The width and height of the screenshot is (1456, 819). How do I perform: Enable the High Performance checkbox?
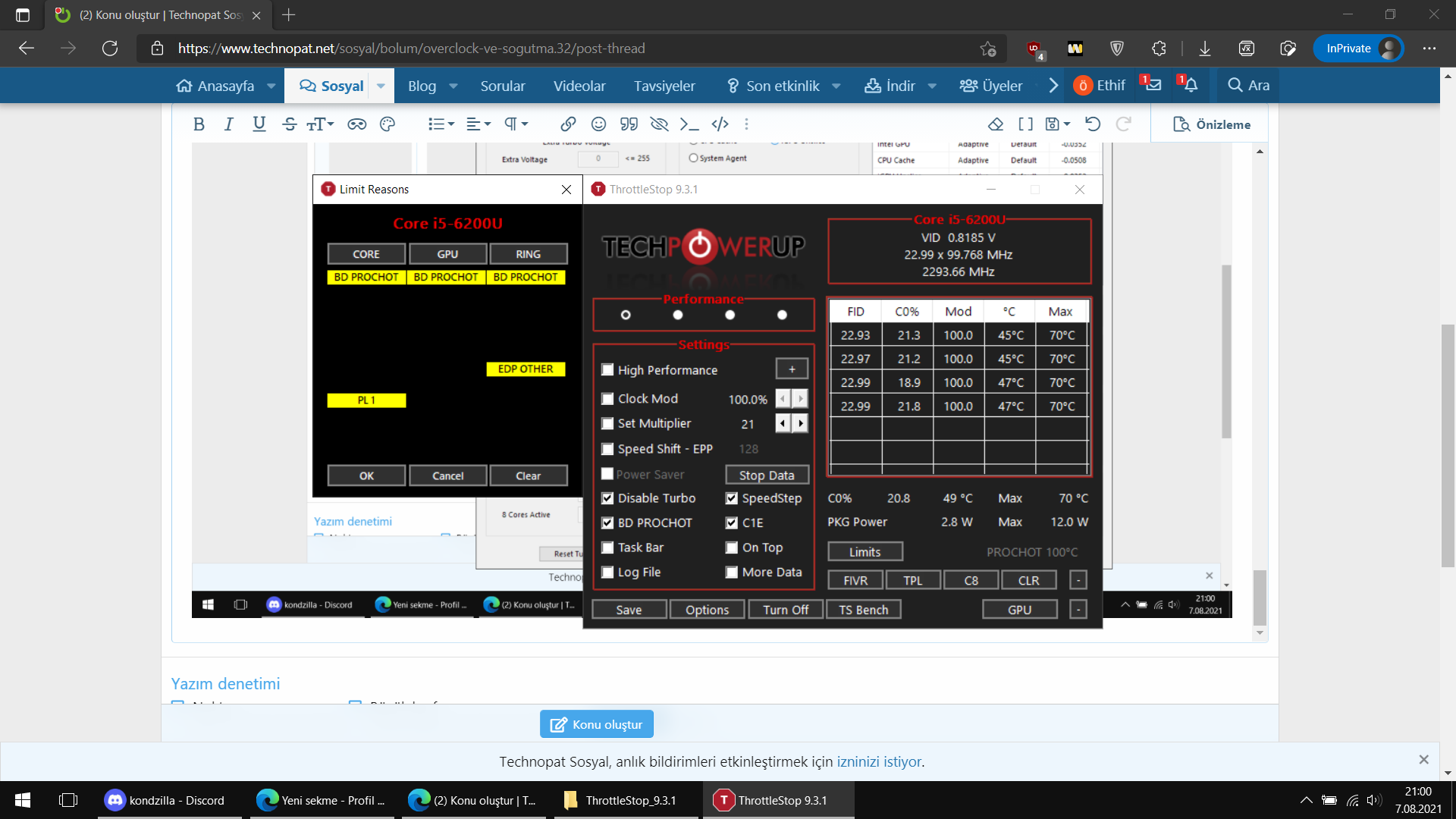(x=607, y=370)
